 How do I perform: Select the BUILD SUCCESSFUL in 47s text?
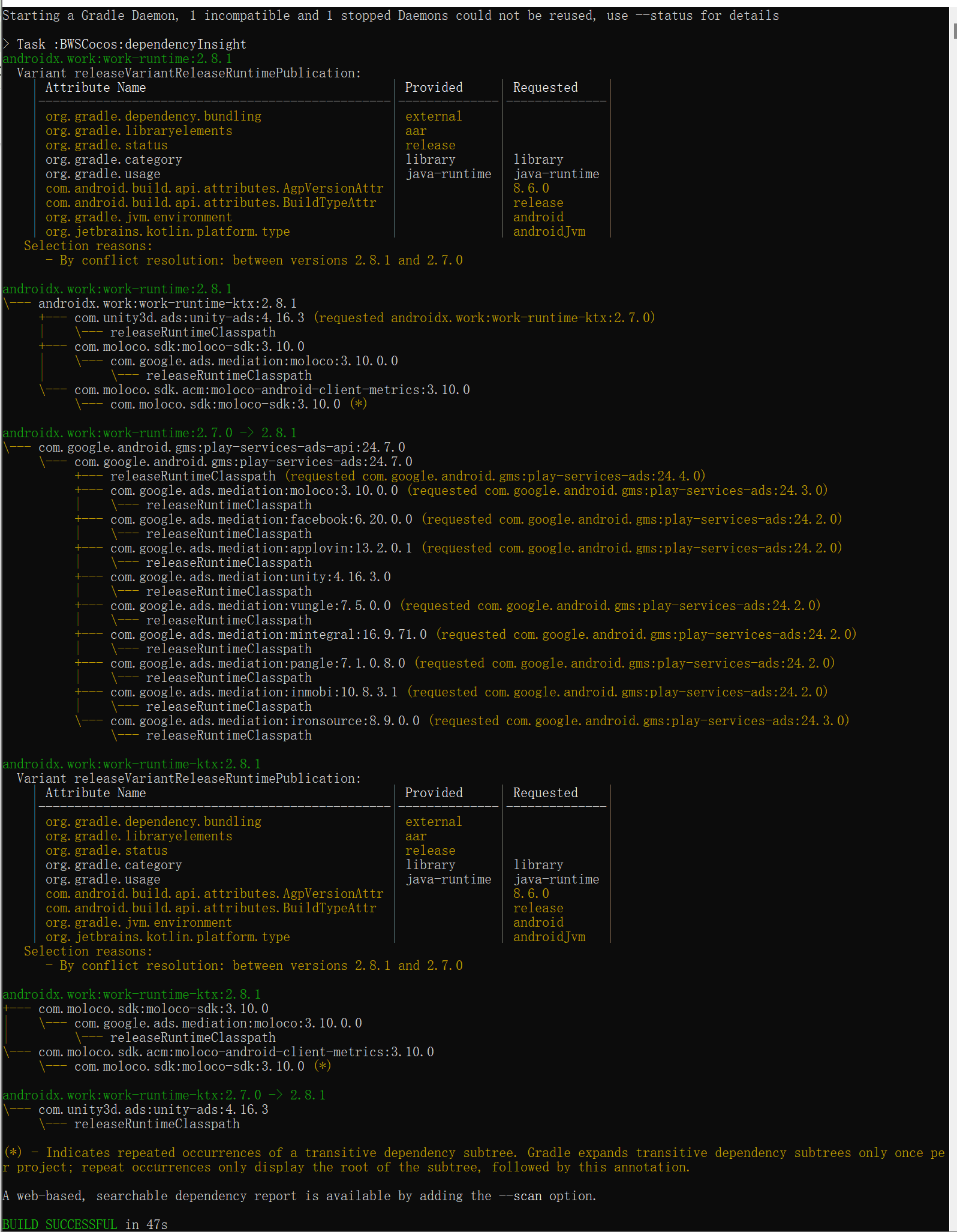[85, 1224]
